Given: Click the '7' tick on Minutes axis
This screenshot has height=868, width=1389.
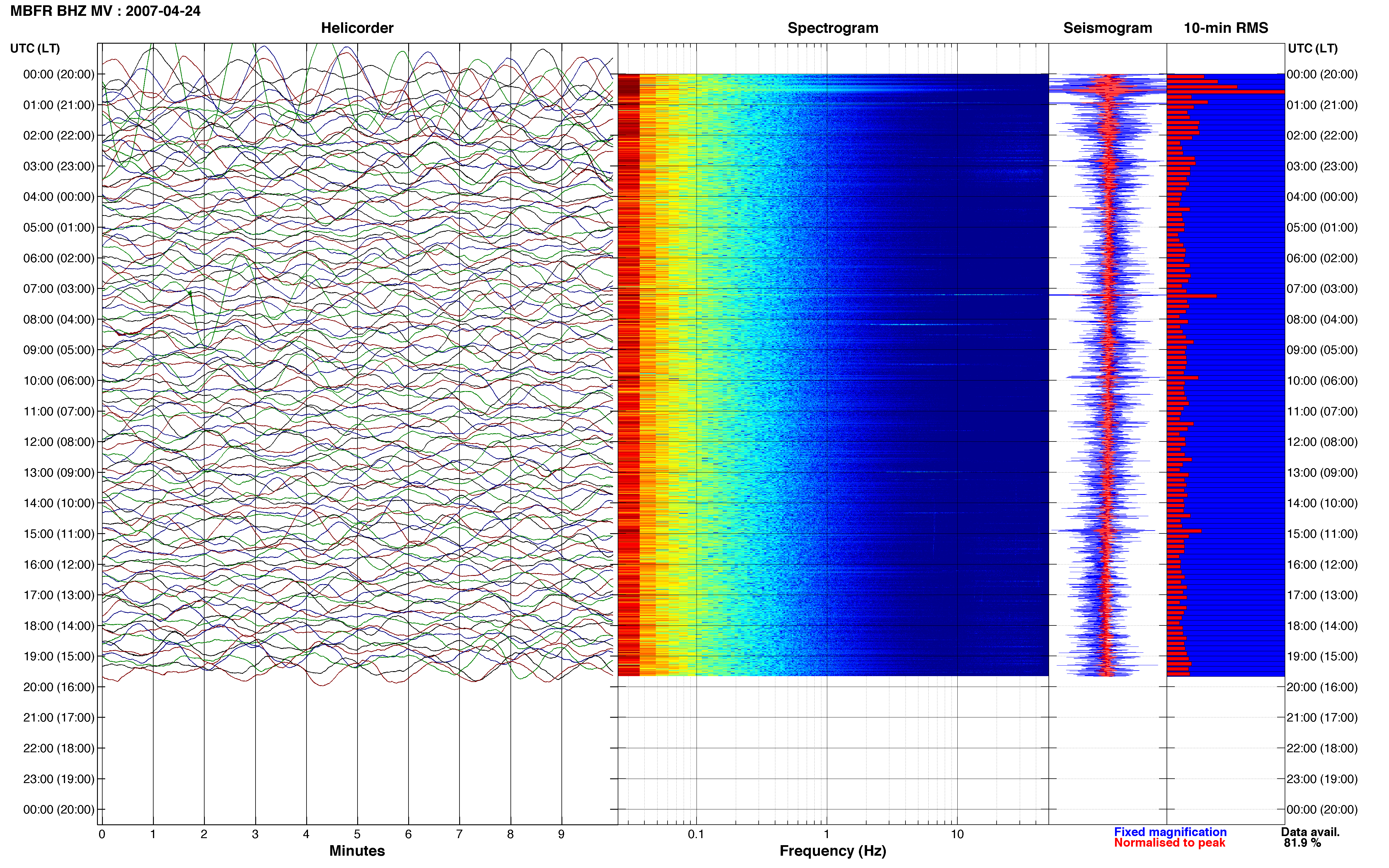Looking at the screenshot, I should [x=459, y=835].
